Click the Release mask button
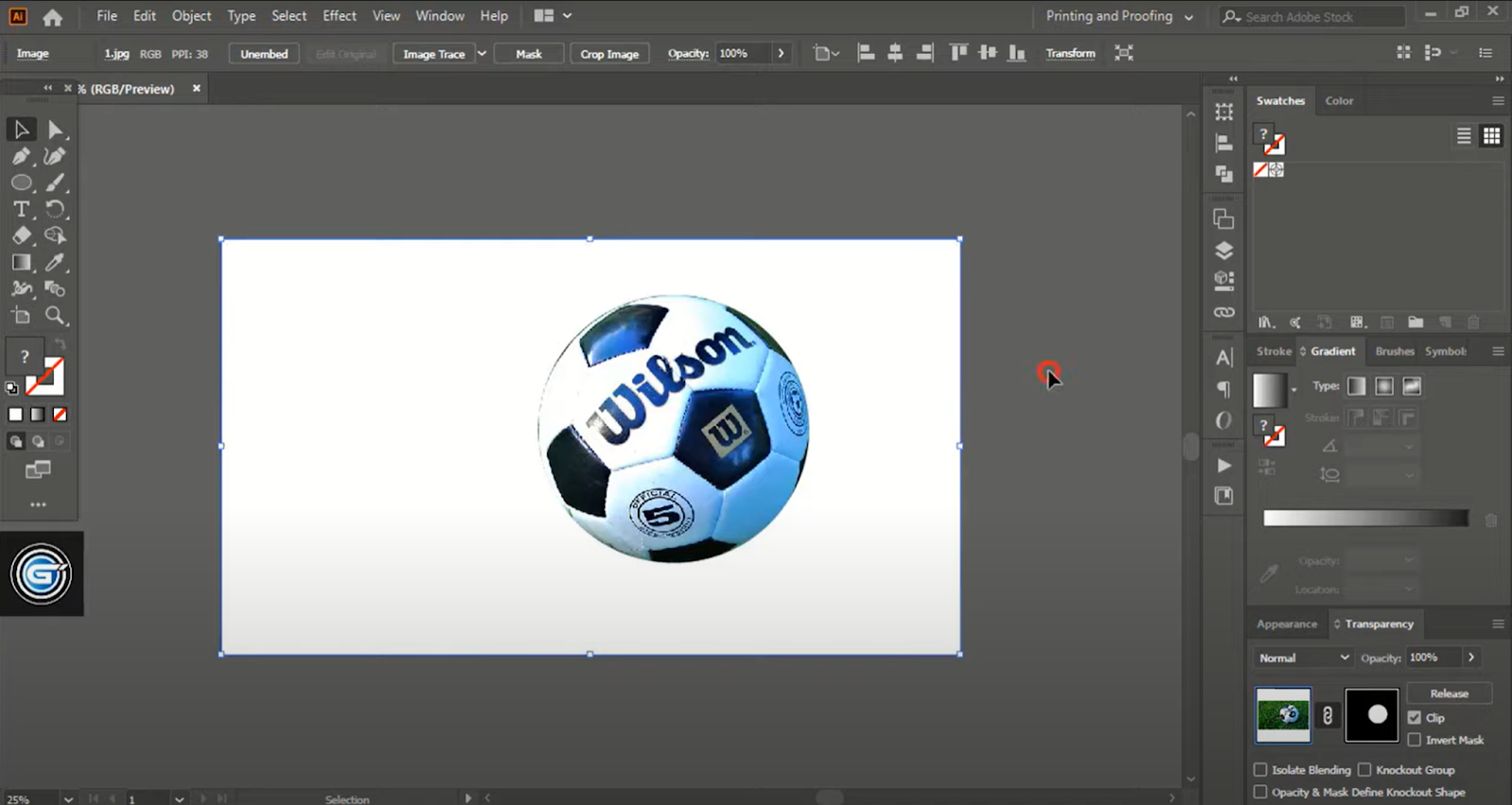Viewport: 1512px width, 805px height. [1449, 694]
